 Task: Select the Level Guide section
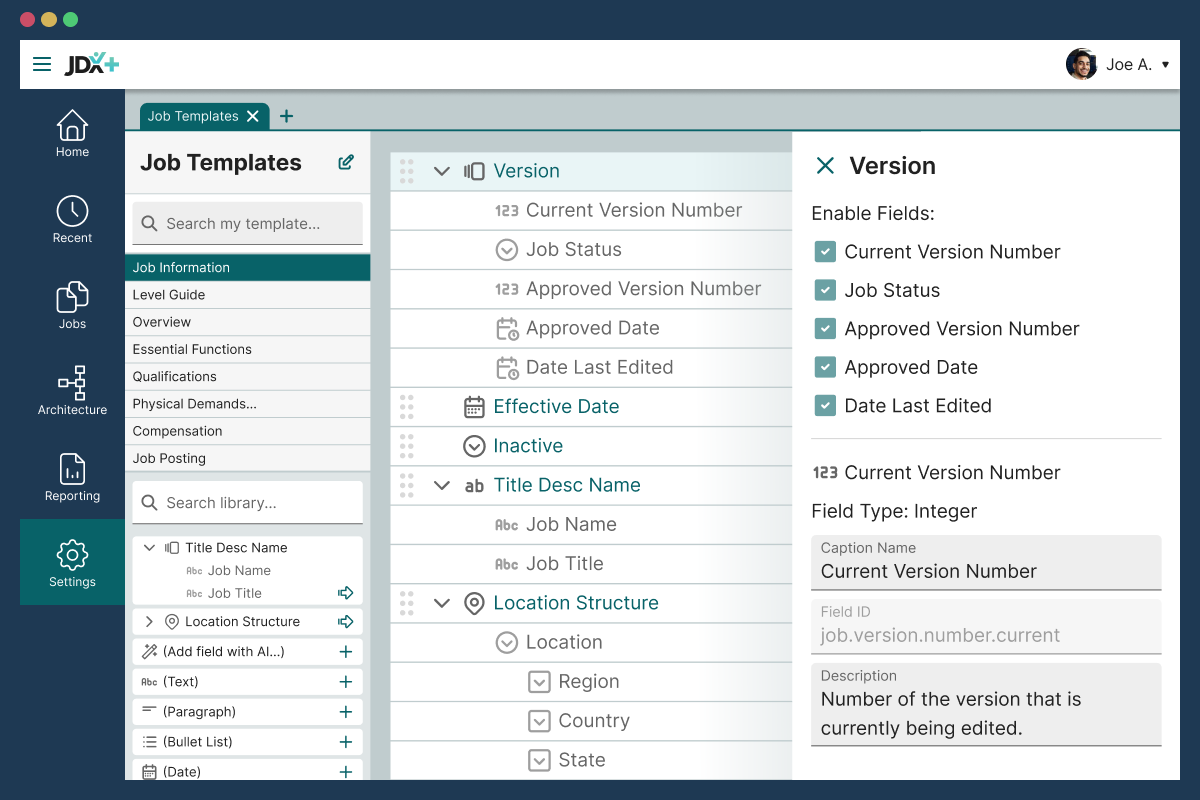click(x=169, y=295)
